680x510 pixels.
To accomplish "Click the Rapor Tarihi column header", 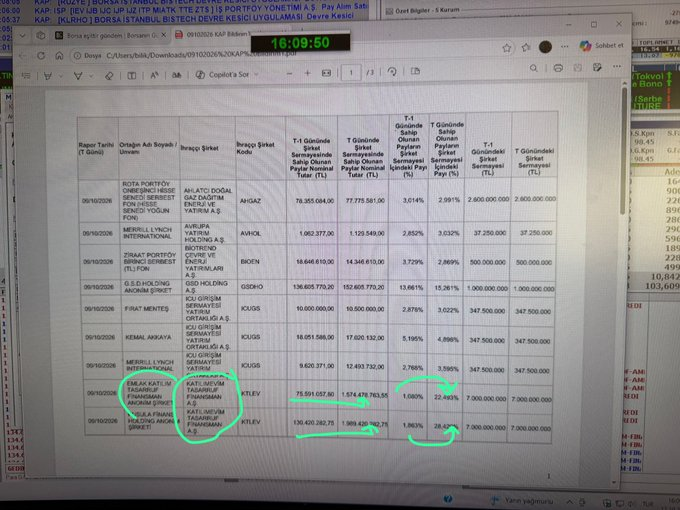I will 96,148.
